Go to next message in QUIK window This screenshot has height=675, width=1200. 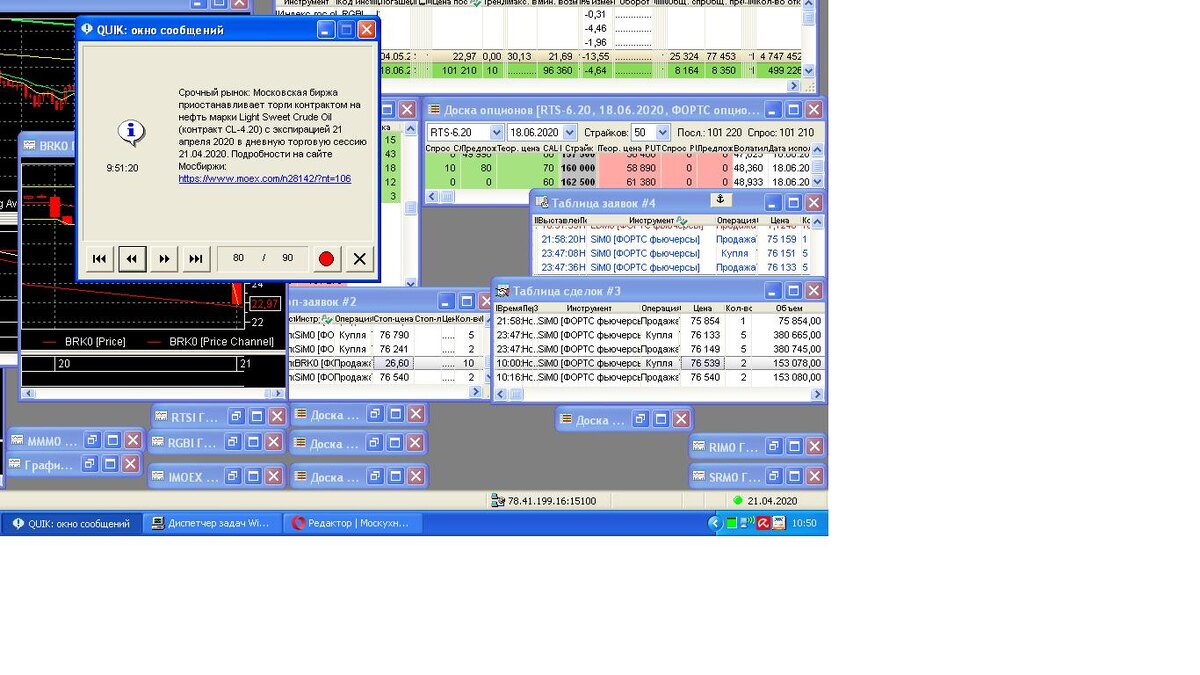(x=164, y=259)
